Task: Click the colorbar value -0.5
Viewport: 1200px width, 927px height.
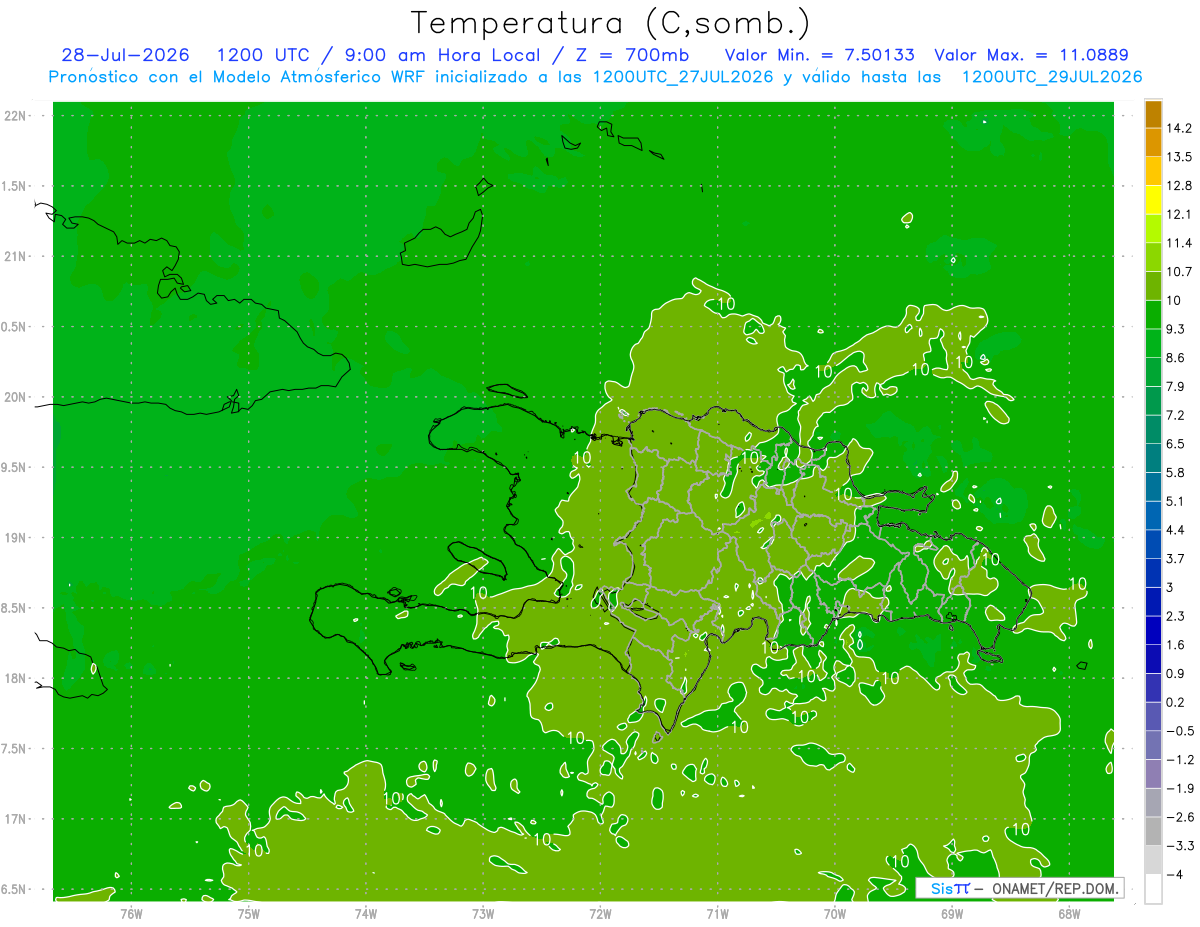Action: click(x=1180, y=730)
